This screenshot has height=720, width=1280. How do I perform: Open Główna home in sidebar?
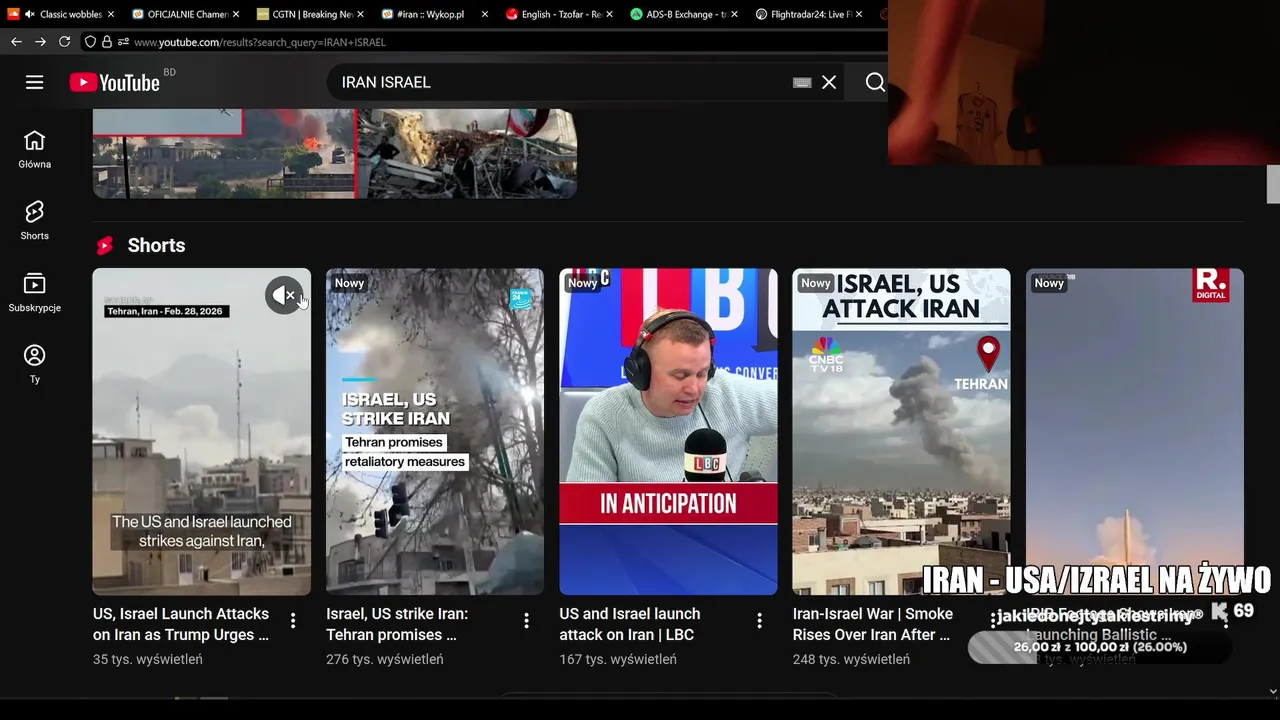point(35,149)
